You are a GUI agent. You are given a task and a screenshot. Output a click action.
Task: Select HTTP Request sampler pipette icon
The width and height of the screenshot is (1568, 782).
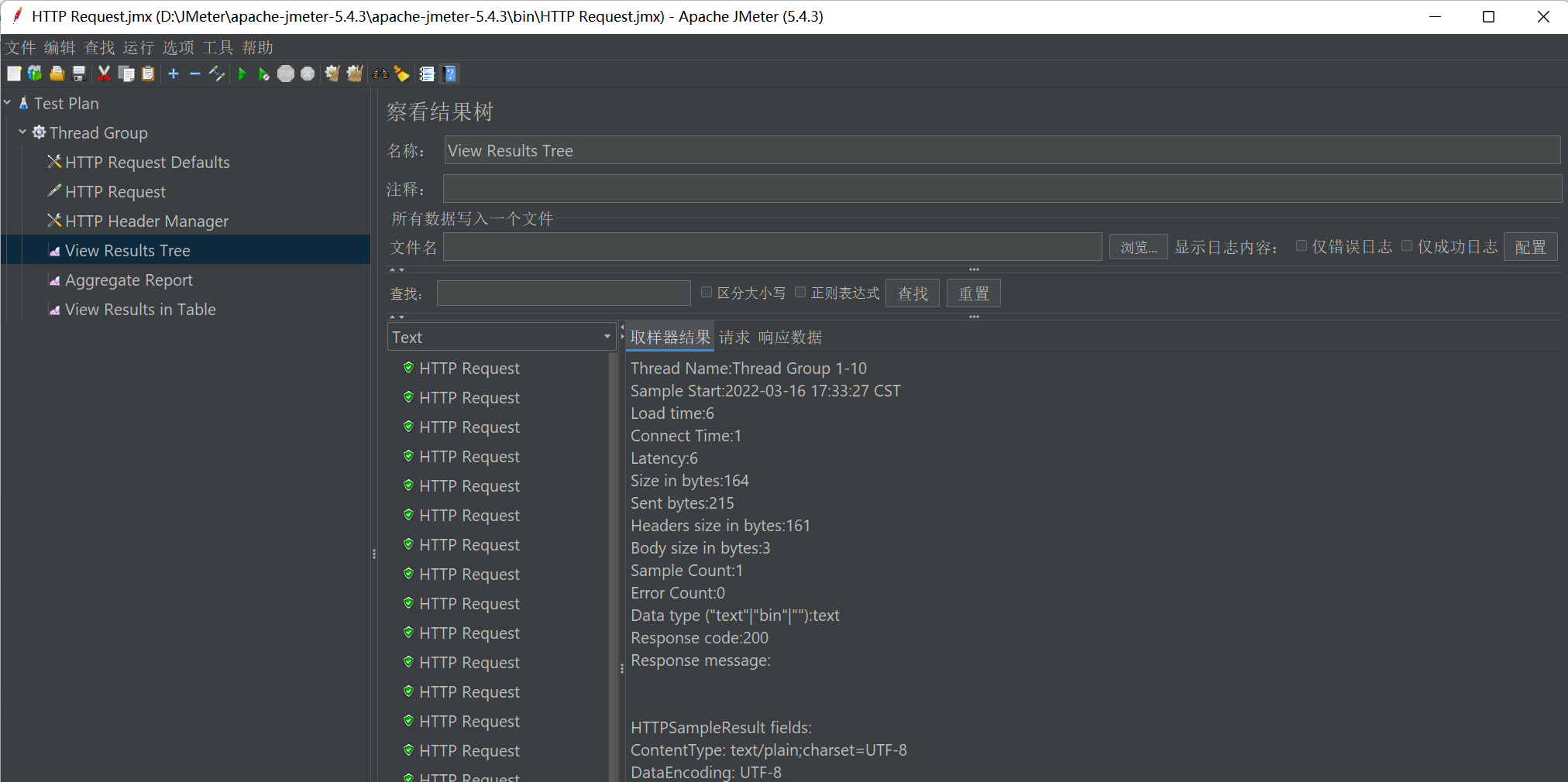54,190
